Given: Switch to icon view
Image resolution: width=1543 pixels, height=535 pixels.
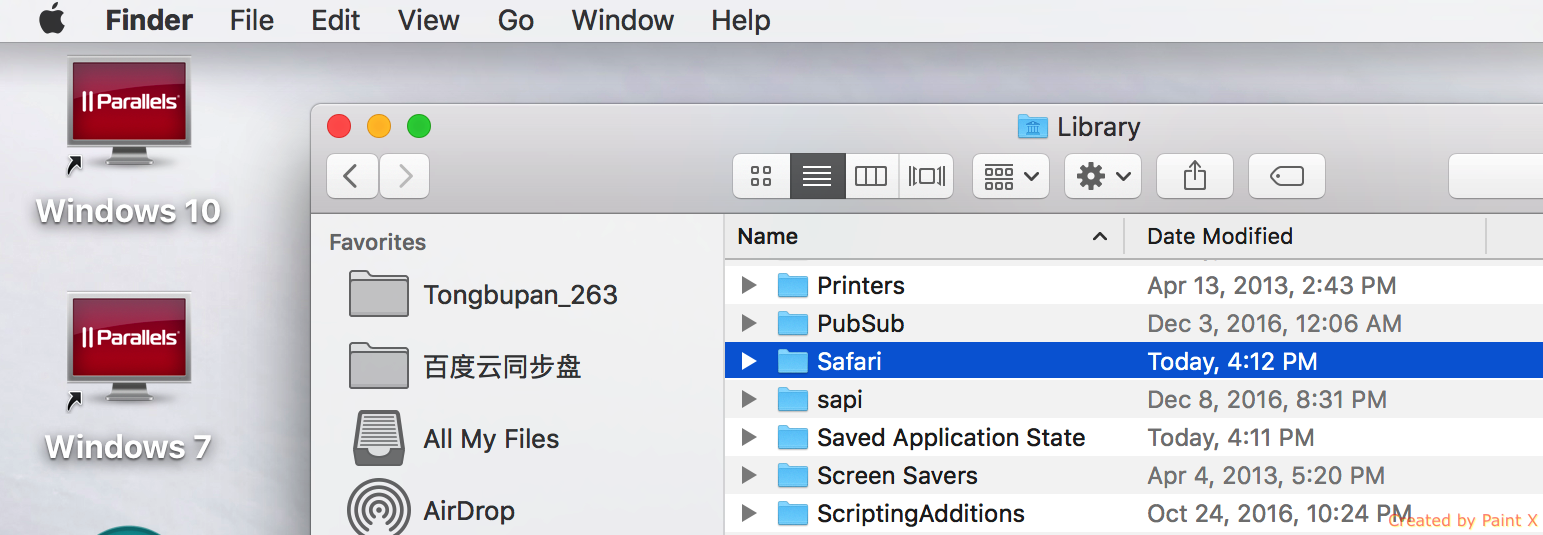Looking at the screenshot, I should click(x=761, y=176).
